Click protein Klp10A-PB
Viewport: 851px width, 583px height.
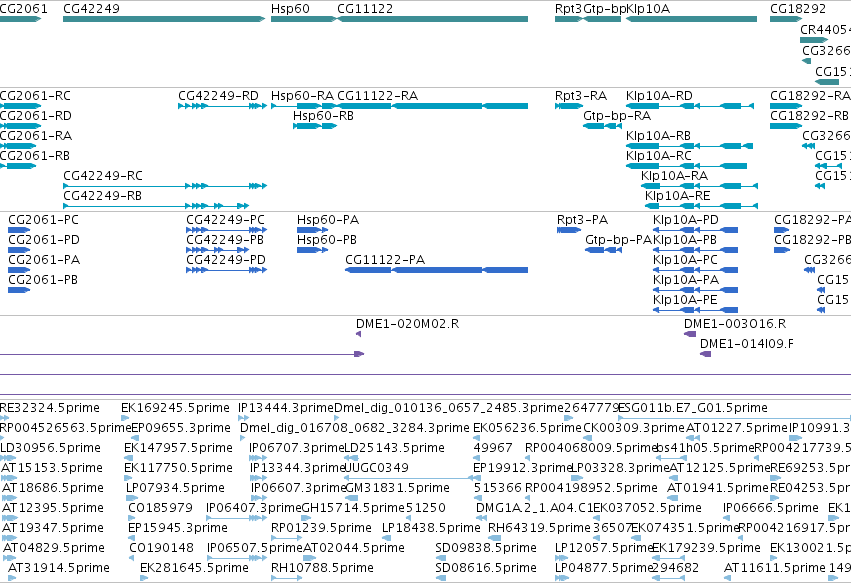(x=695, y=250)
